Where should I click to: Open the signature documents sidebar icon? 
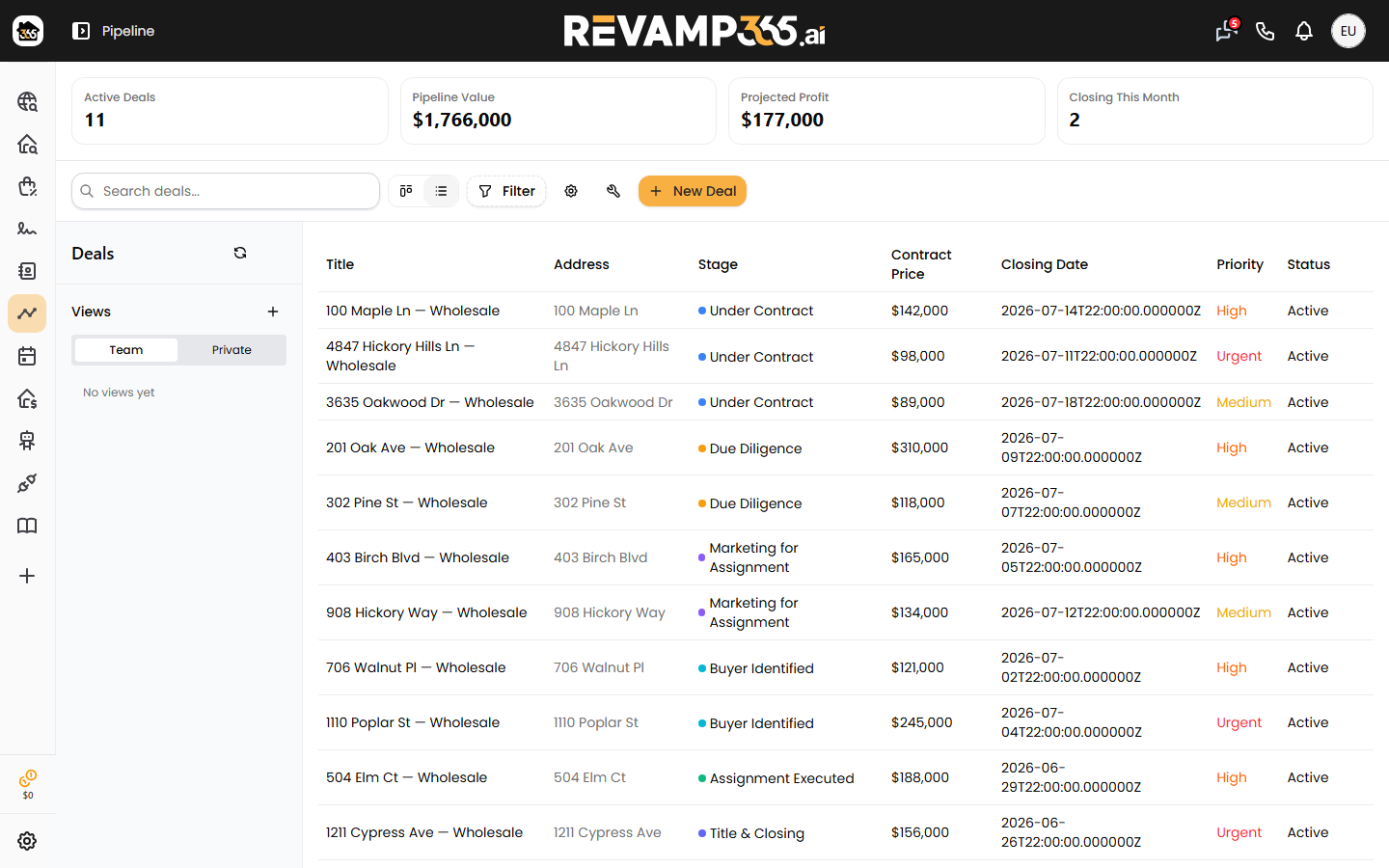pyautogui.click(x=27, y=229)
